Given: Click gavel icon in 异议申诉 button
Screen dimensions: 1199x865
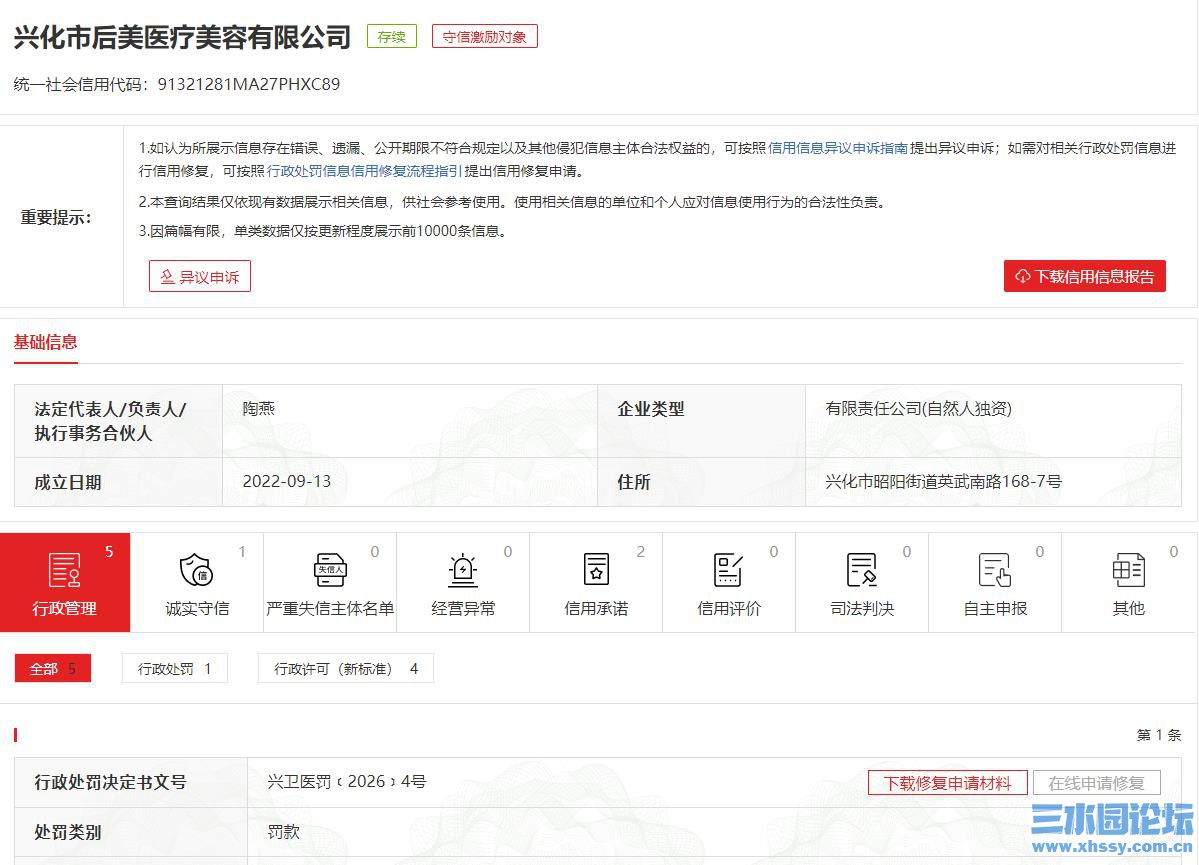Looking at the screenshot, I should (x=167, y=277).
